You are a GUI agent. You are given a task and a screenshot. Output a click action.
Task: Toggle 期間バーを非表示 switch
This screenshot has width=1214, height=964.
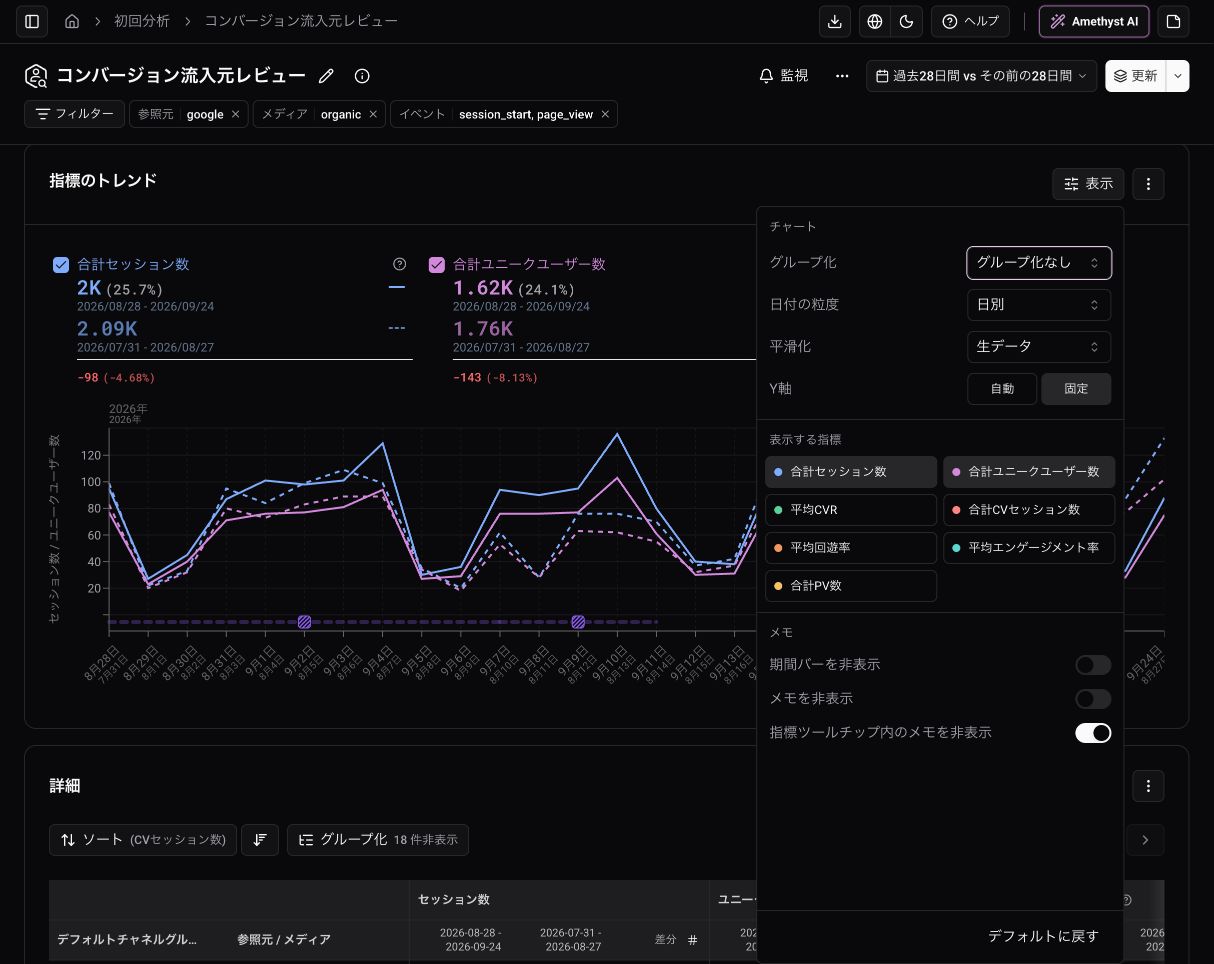click(1093, 665)
